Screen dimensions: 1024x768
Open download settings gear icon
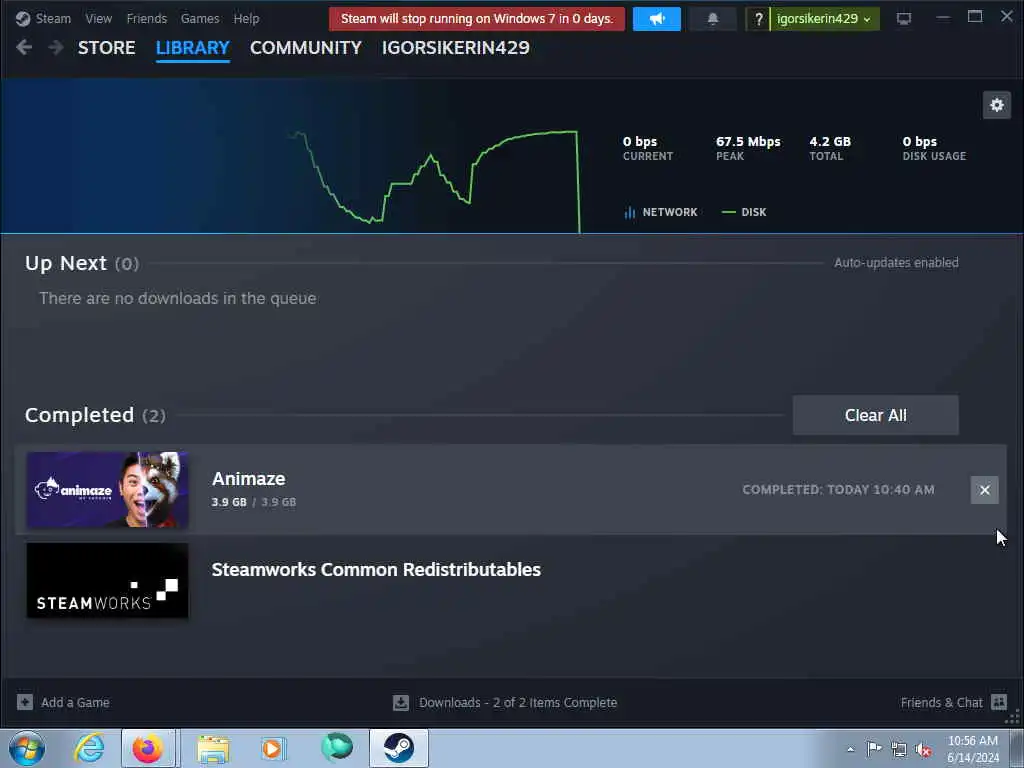coord(997,104)
